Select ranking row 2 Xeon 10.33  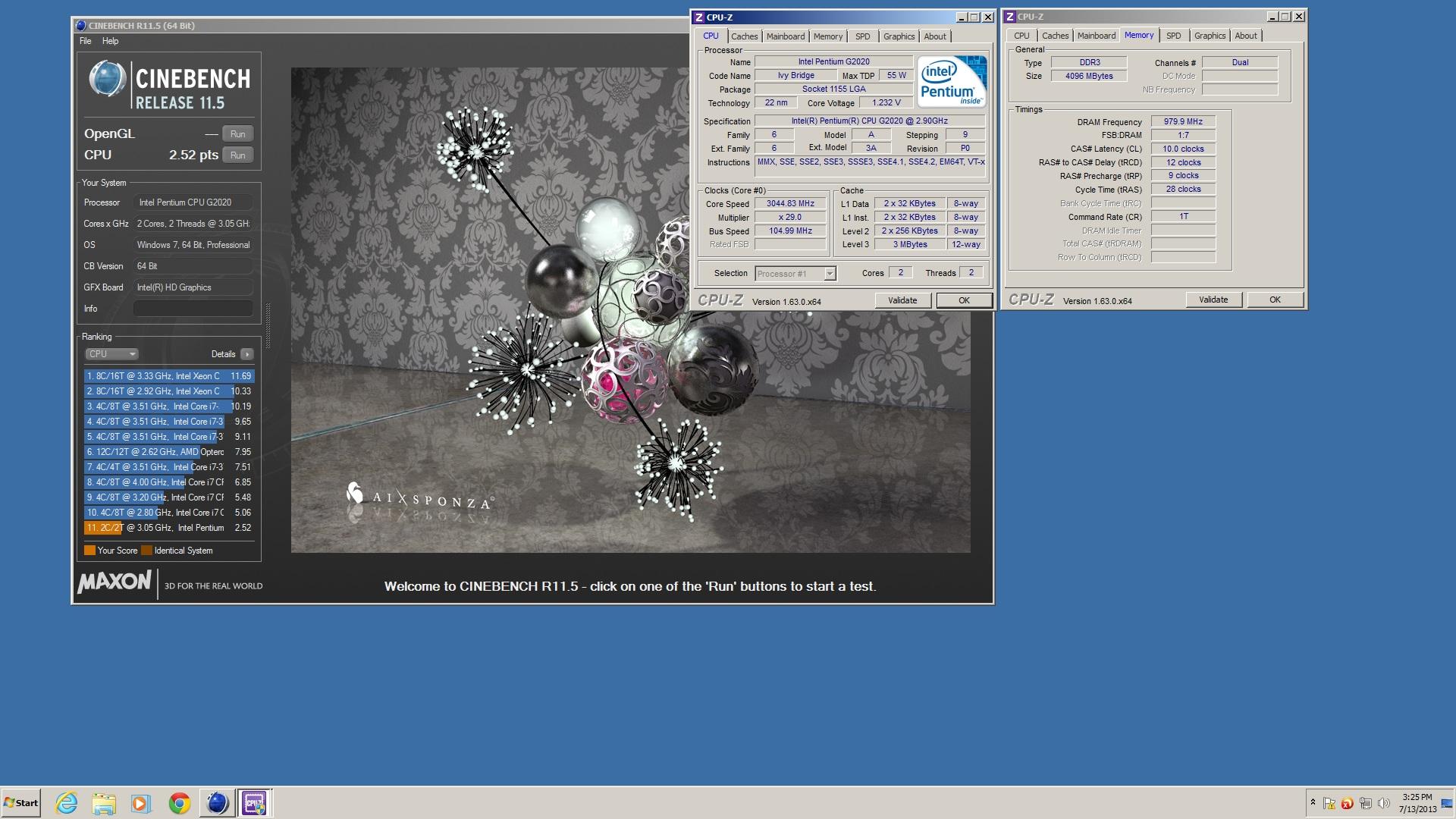(168, 391)
